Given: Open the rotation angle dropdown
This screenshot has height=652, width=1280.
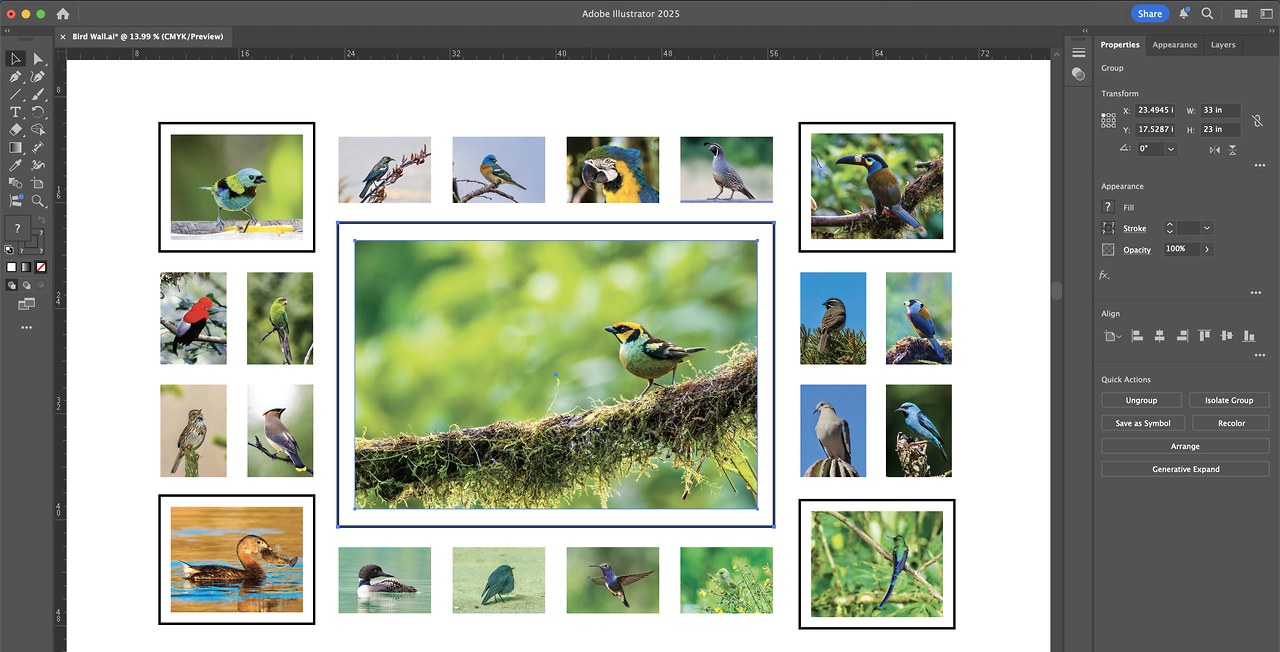Looking at the screenshot, I should (1171, 149).
